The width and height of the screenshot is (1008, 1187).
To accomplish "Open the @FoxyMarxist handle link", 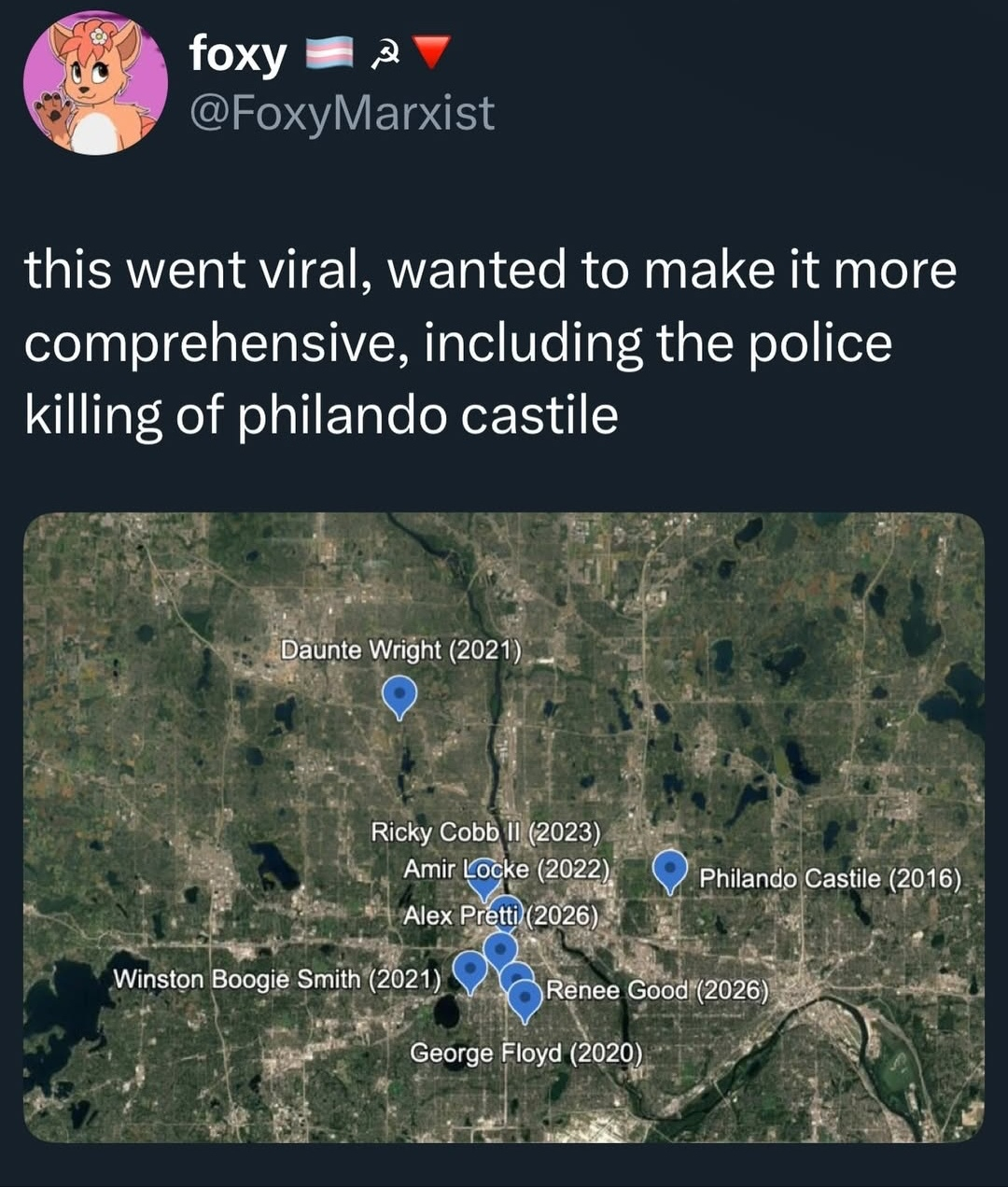I will click(x=342, y=114).
